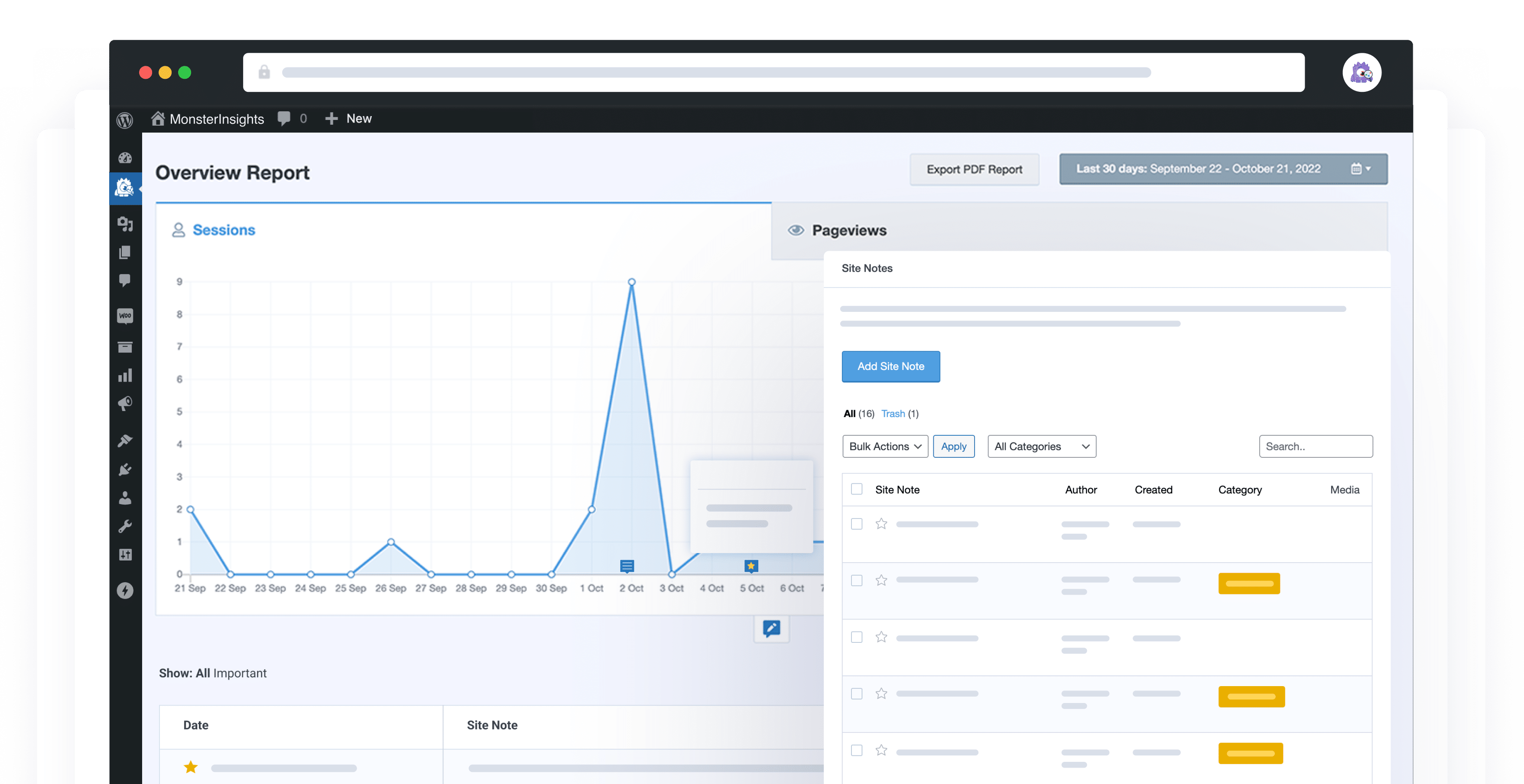Tick the first site note row checkbox
Image resolution: width=1524 pixels, height=784 pixels.
click(x=856, y=524)
